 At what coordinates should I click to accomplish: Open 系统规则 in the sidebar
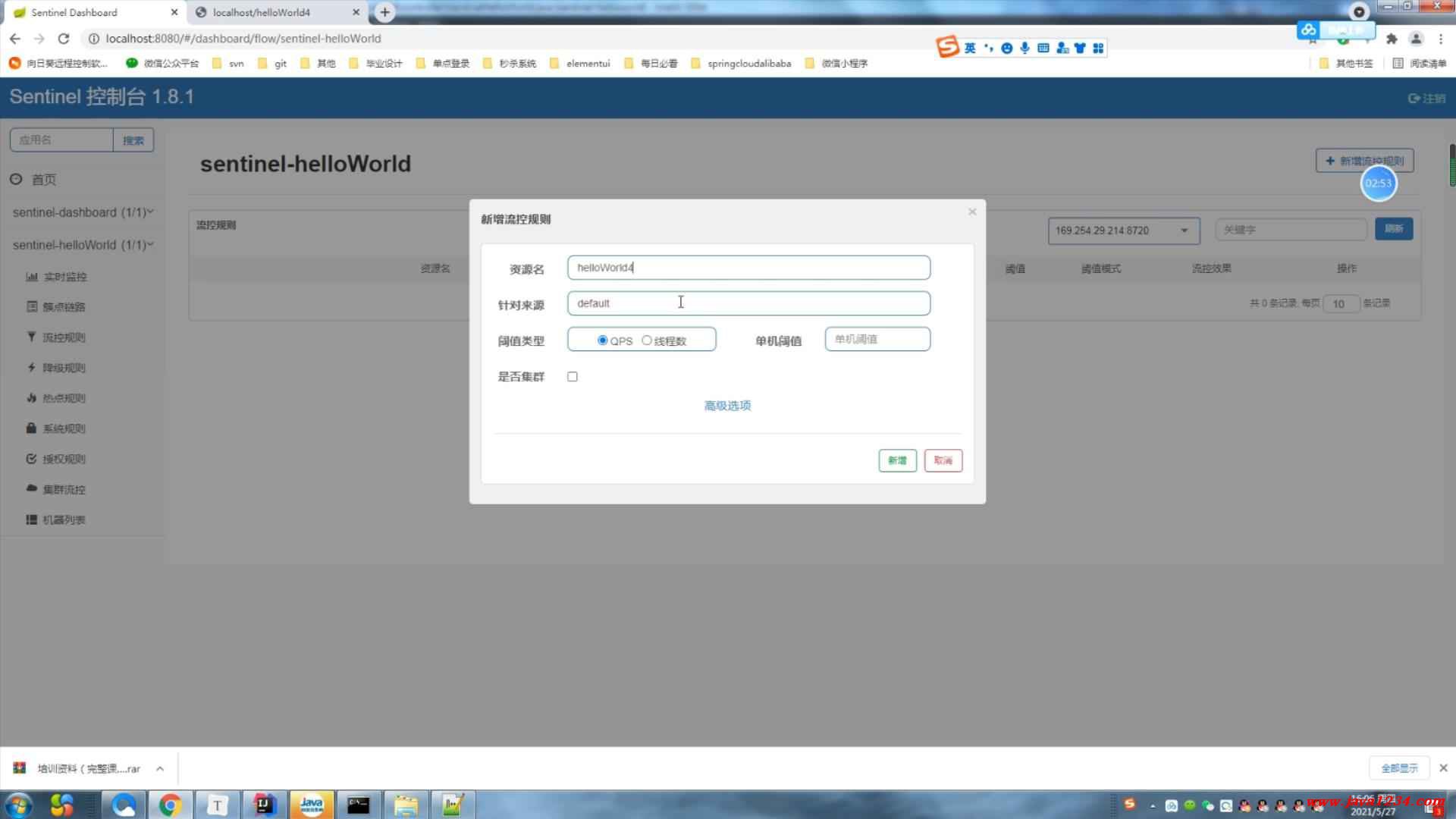[57, 428]
